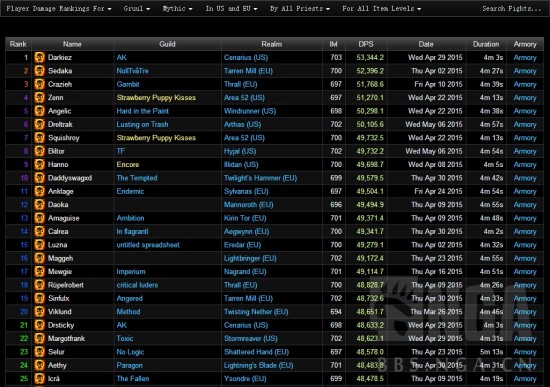Click the priest icon beside Selur
550x387 pixels.
click(x=39, y=352)
